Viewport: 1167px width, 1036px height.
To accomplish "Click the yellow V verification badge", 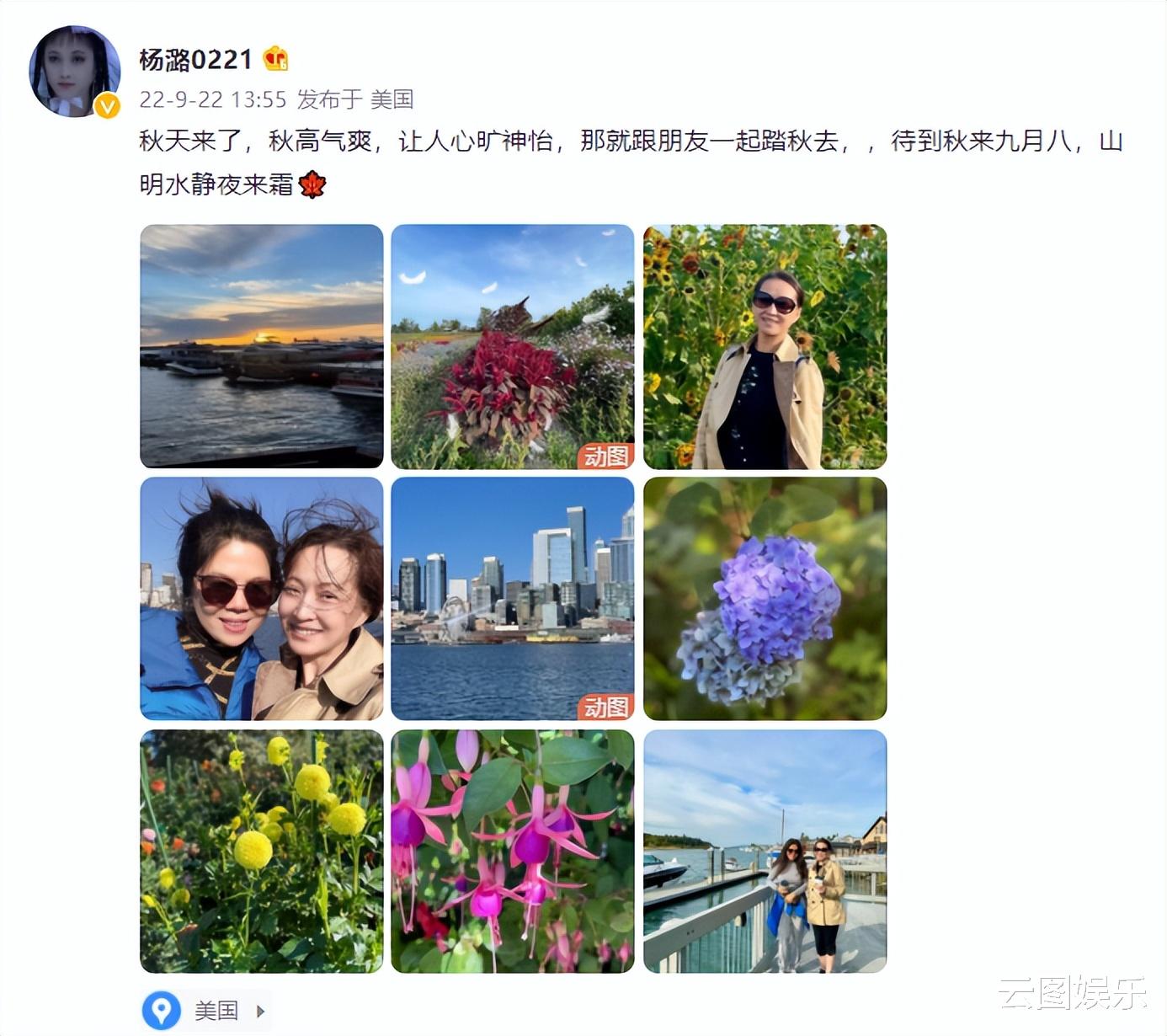I will 107,106.
